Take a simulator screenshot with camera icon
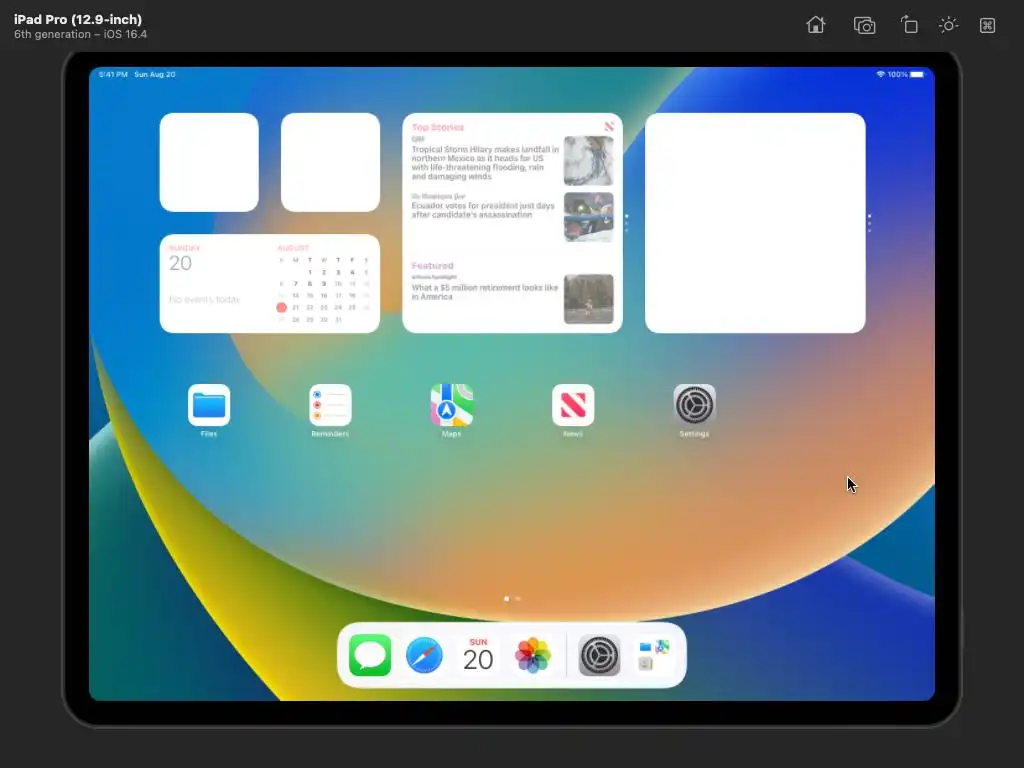The height and width of the screenshot is (768, 1024). click(864, 25)
